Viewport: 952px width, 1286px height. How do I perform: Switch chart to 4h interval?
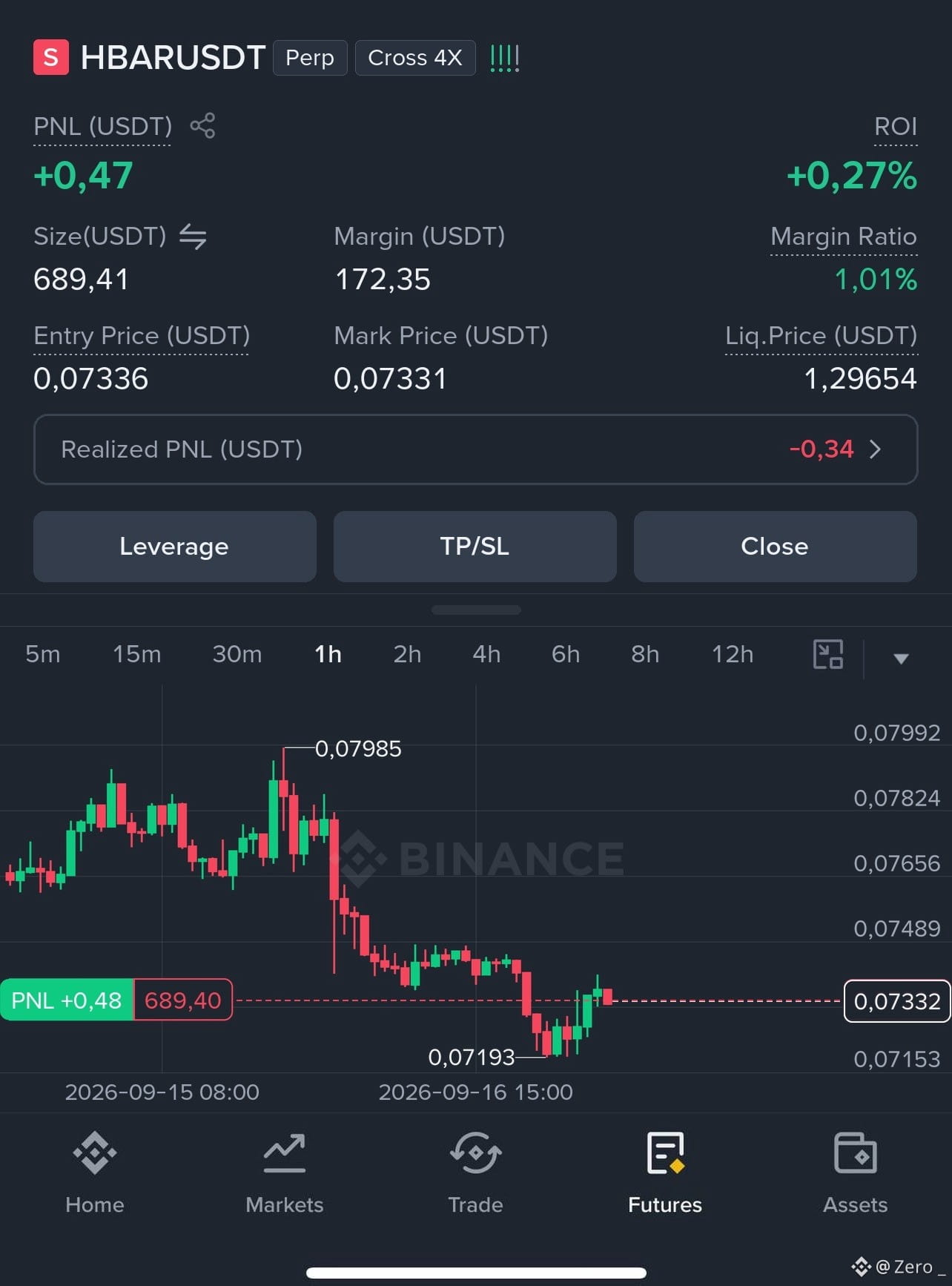[486, 654]
